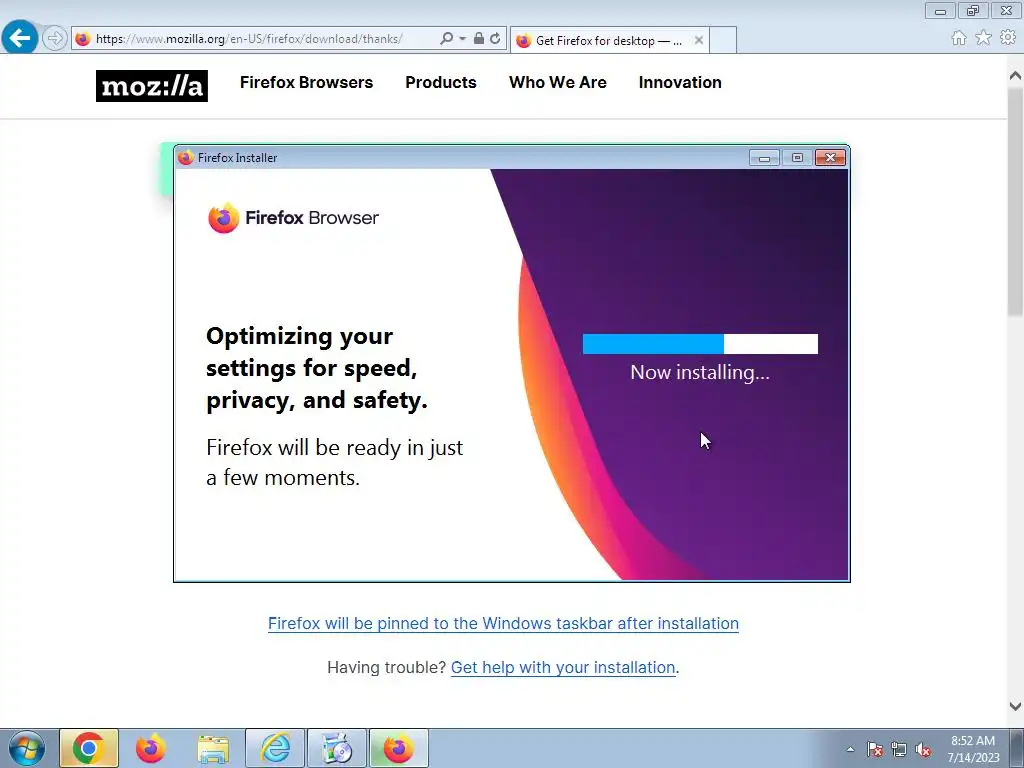This screenshot has height=768, width=1024.
Task: Close the Firefox Installer window
Action: tap(830, 157)
